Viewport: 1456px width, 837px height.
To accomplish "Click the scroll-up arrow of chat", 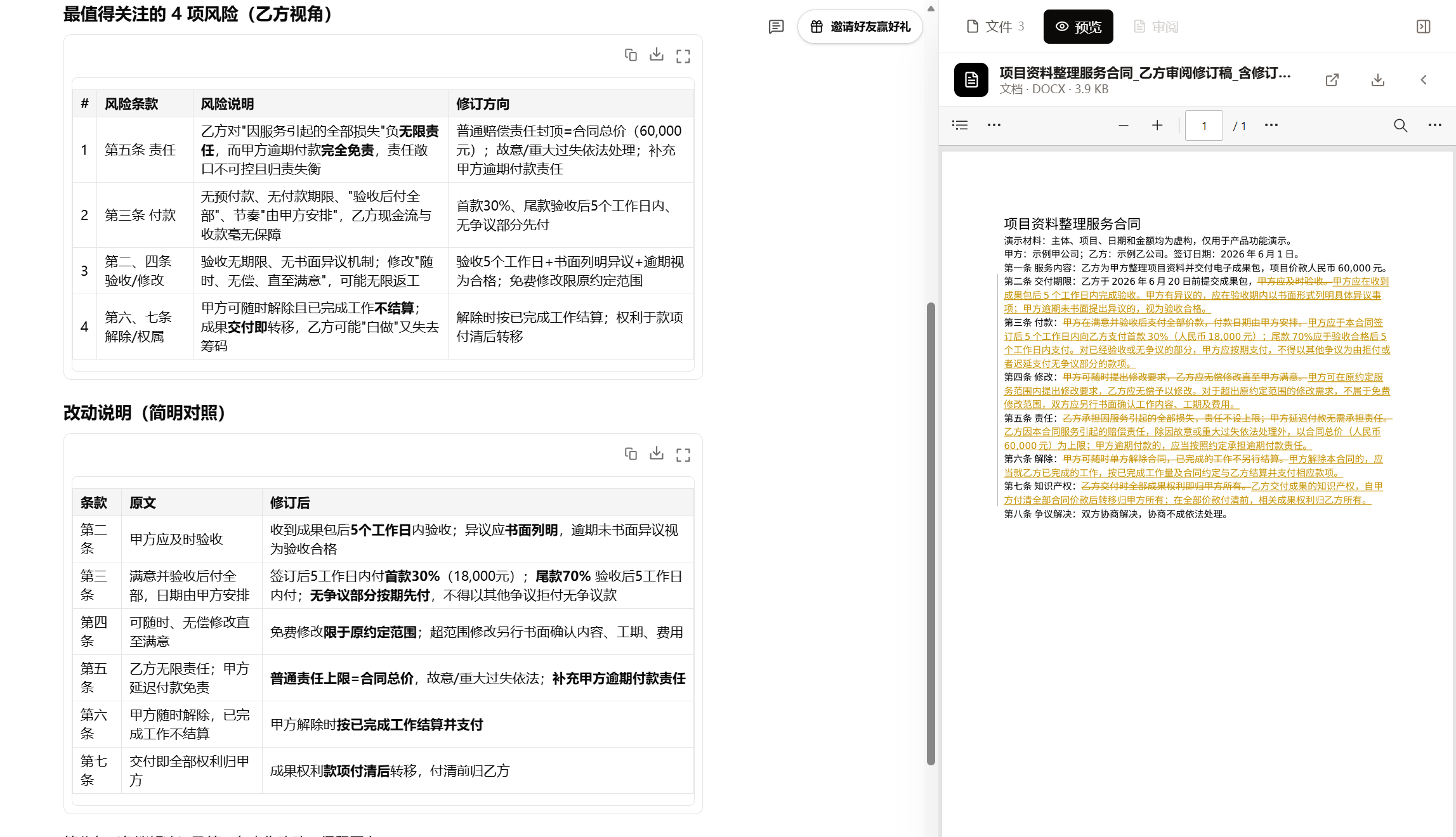I will click(931, 9).
